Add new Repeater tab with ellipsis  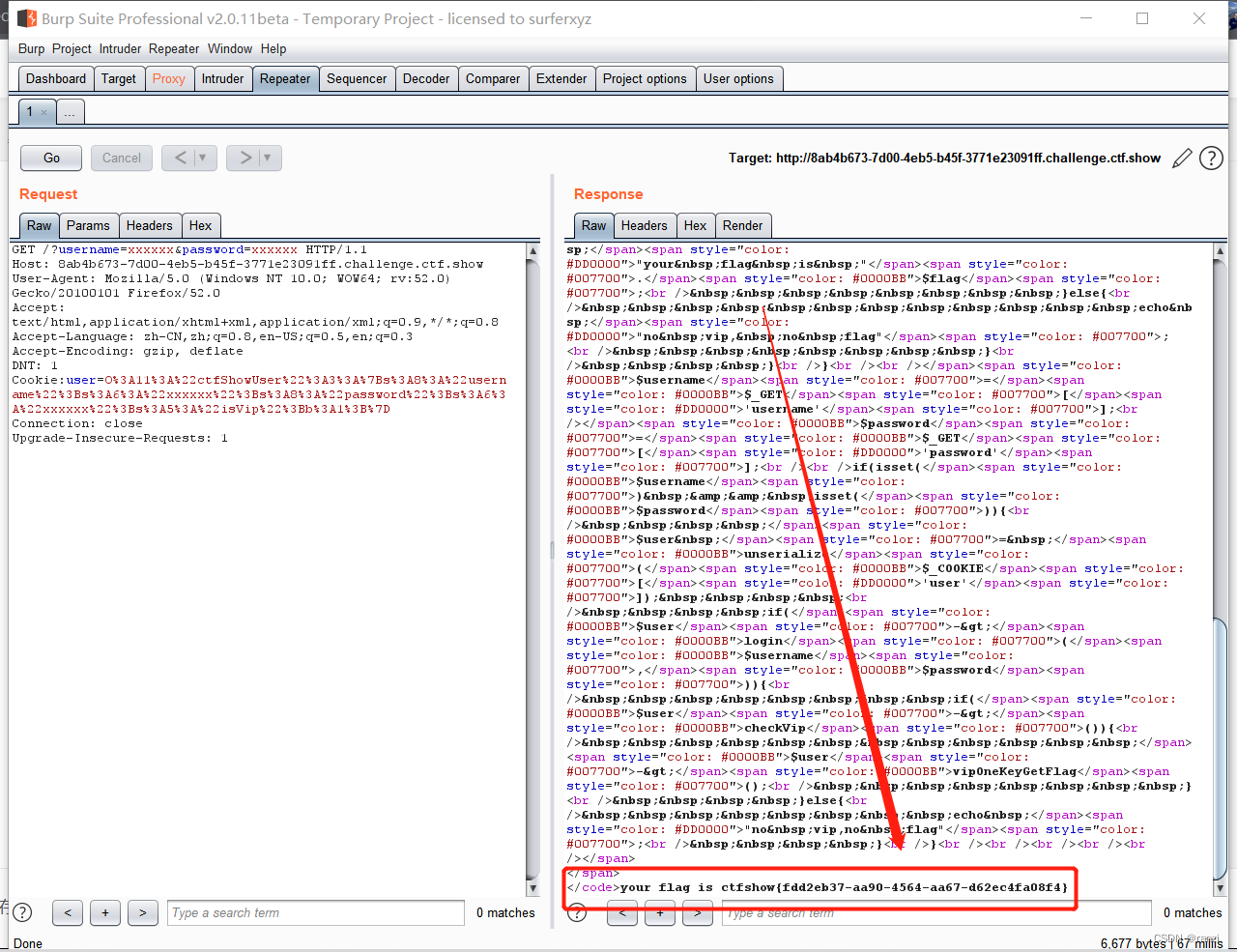(70, 112)
